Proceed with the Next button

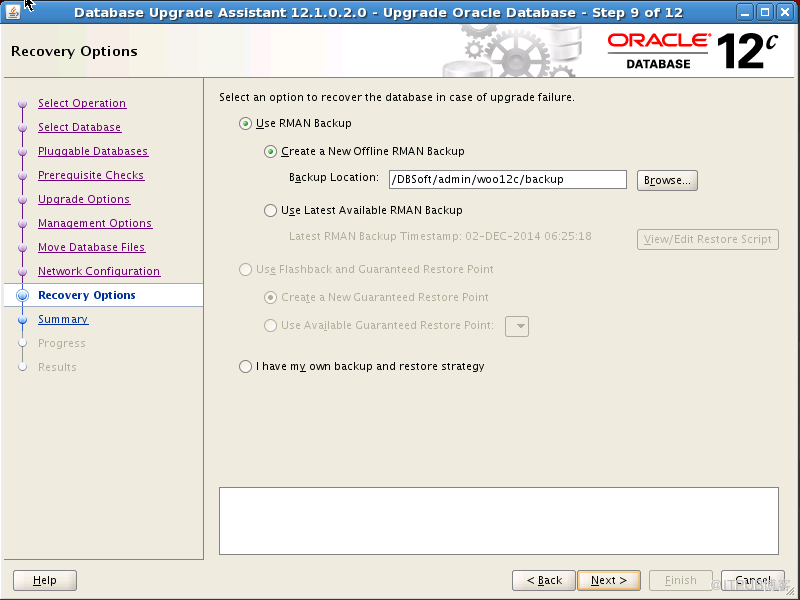[609, 580]
